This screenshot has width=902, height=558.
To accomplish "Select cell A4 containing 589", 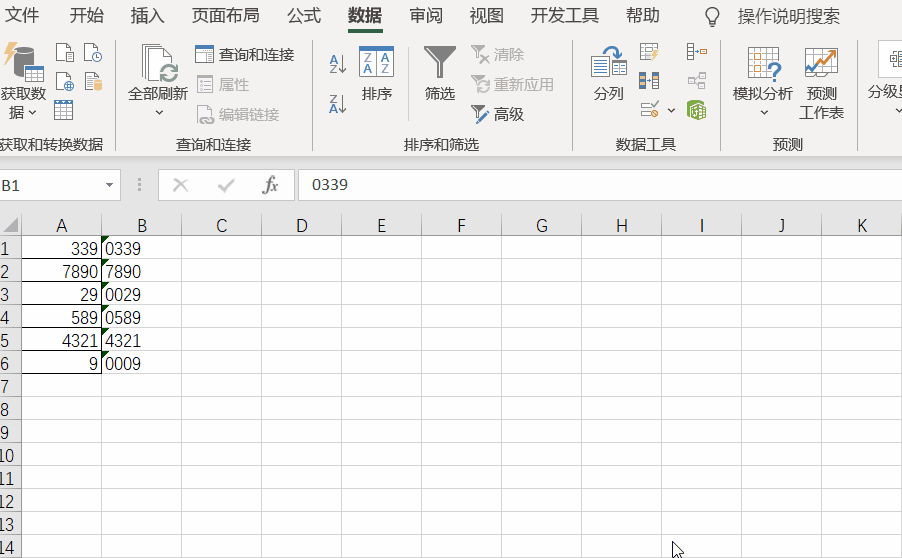I will (x=62, y=317).
